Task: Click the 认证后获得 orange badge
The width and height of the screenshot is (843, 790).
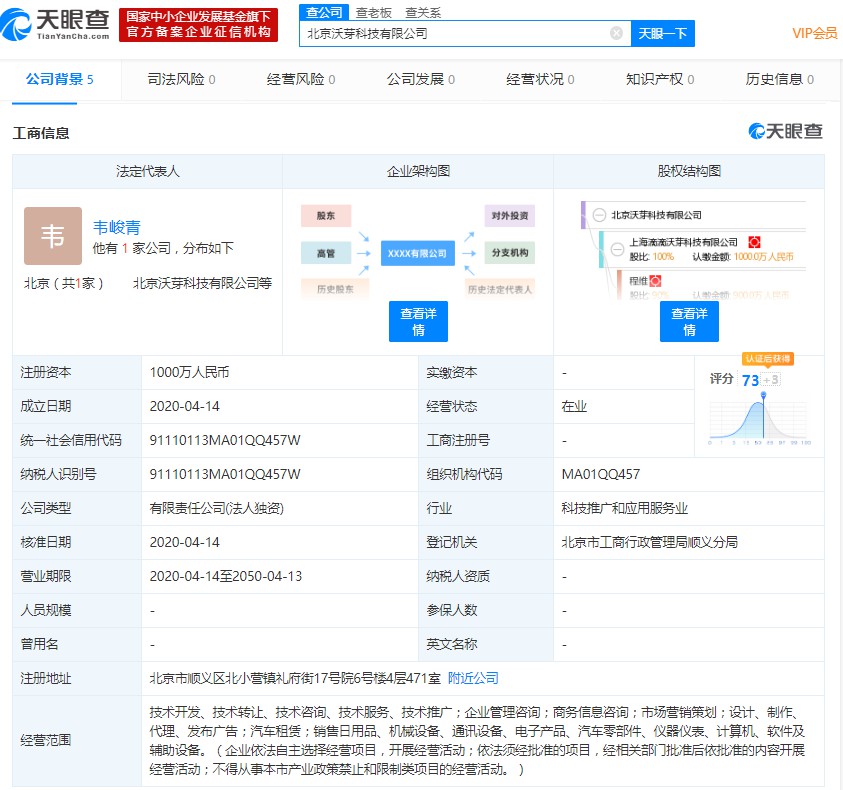Action: point(768,359)
